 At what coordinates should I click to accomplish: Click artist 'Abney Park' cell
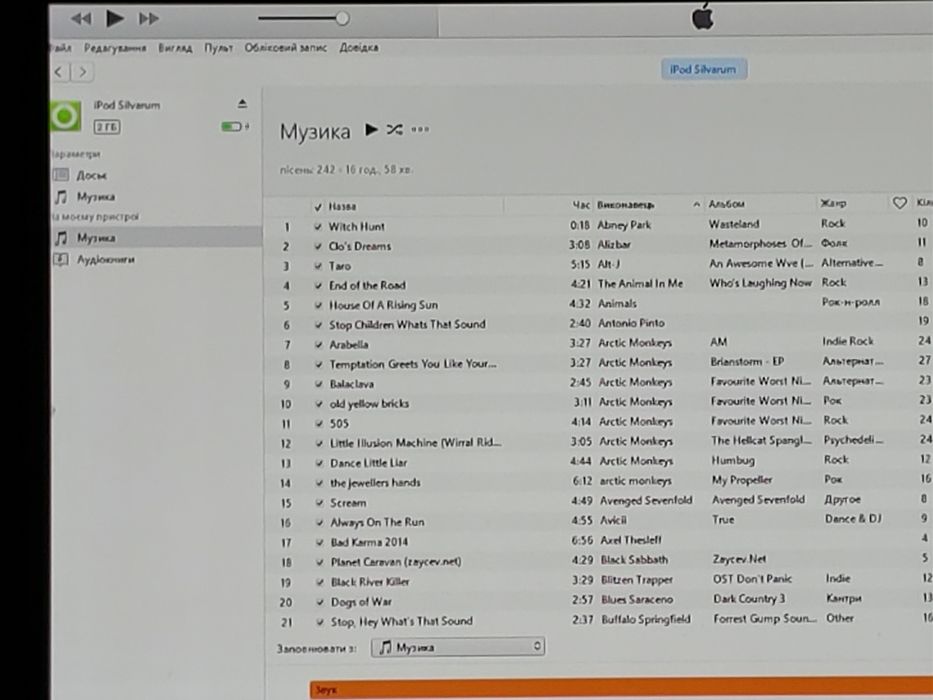[624, 225]
